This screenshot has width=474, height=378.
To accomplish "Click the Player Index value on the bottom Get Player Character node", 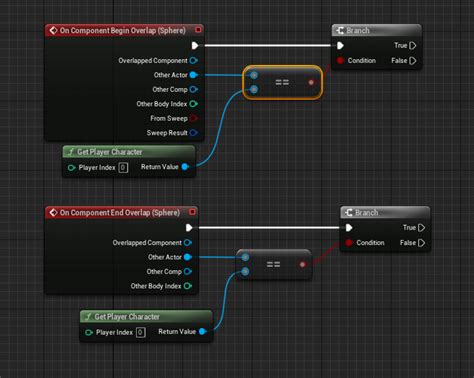I will tap(141, 332).
